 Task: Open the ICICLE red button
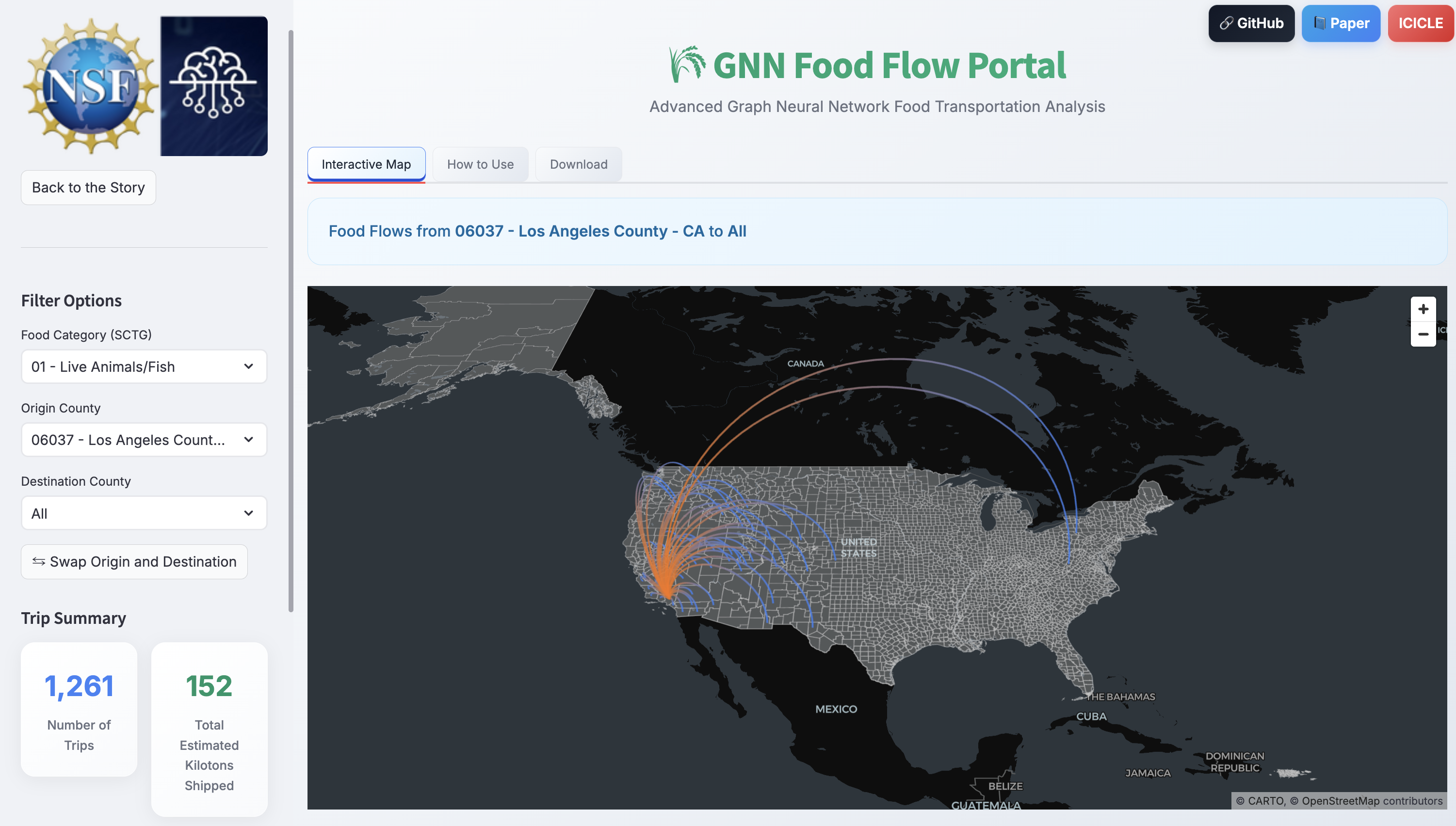coord(1420,23)
